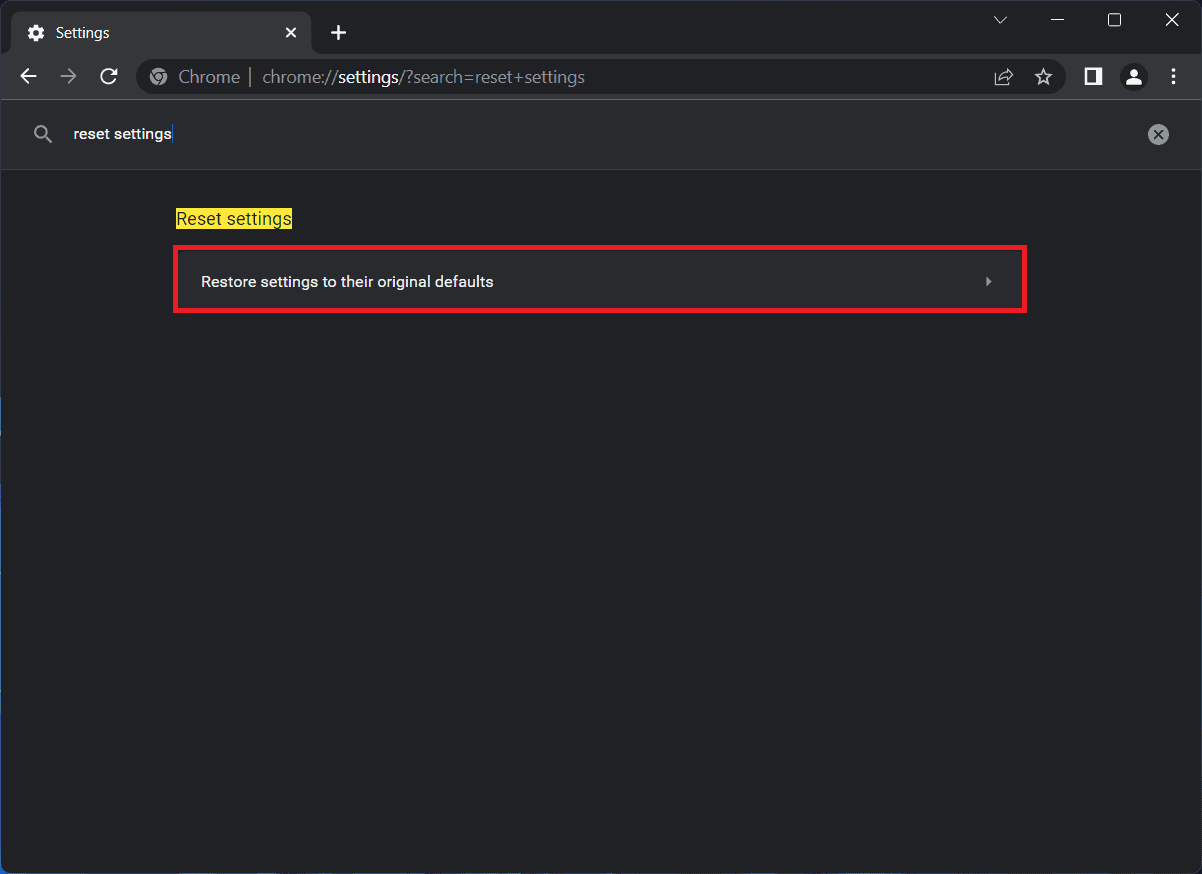Toggle the side panel icon
The width and height of the screenshot is (1202, 874).
(x=1093, y=77)
